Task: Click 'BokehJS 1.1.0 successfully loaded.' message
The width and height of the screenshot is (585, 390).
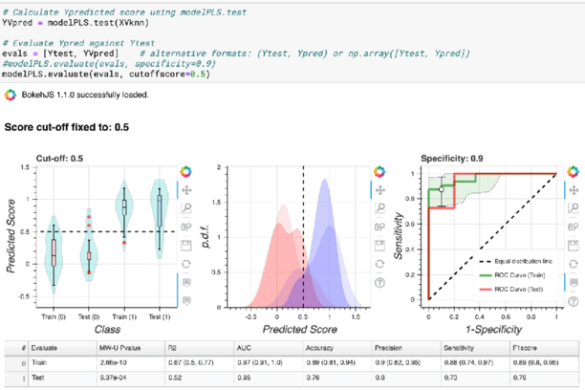Action: click(x=85, y=95)
